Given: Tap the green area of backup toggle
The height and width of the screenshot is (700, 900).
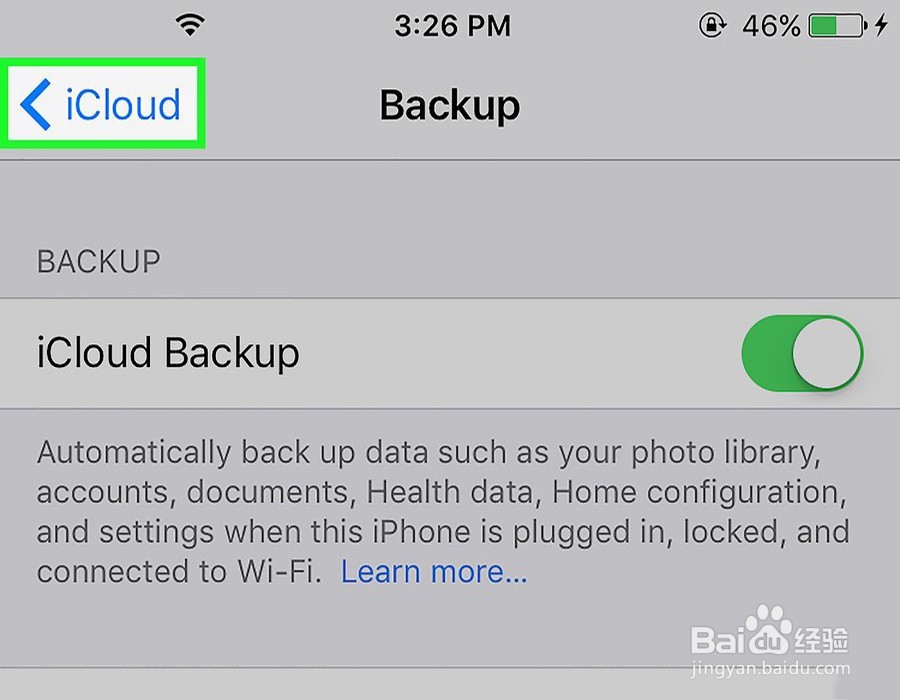Looking at the screenshot, I should 767,353.
